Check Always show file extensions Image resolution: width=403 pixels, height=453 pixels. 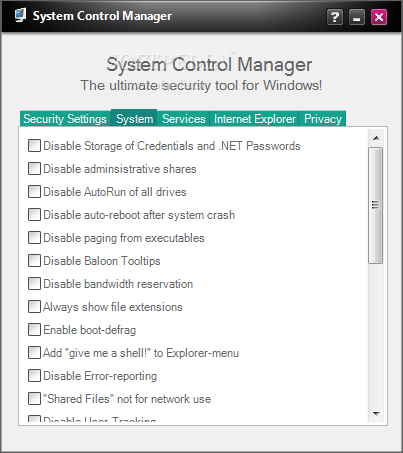(x=34, y=307)
